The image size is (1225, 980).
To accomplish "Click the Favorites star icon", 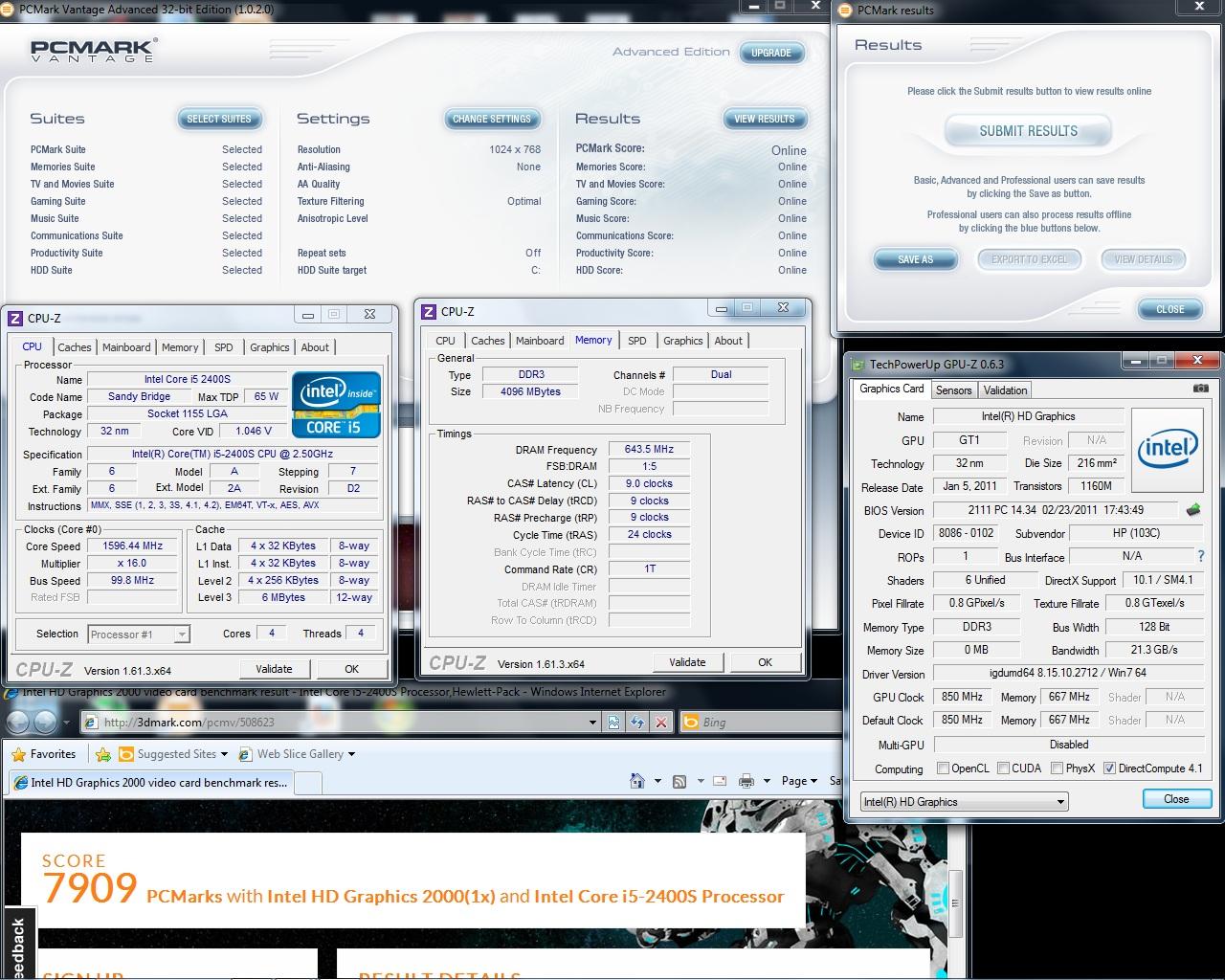I will [18, 754].
